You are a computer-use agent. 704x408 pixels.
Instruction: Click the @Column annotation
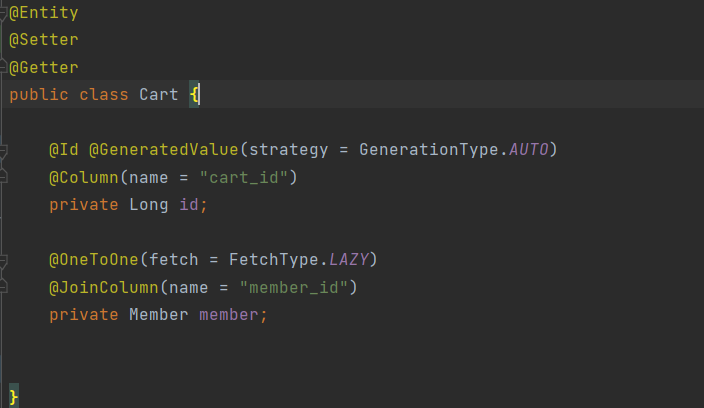84,177
